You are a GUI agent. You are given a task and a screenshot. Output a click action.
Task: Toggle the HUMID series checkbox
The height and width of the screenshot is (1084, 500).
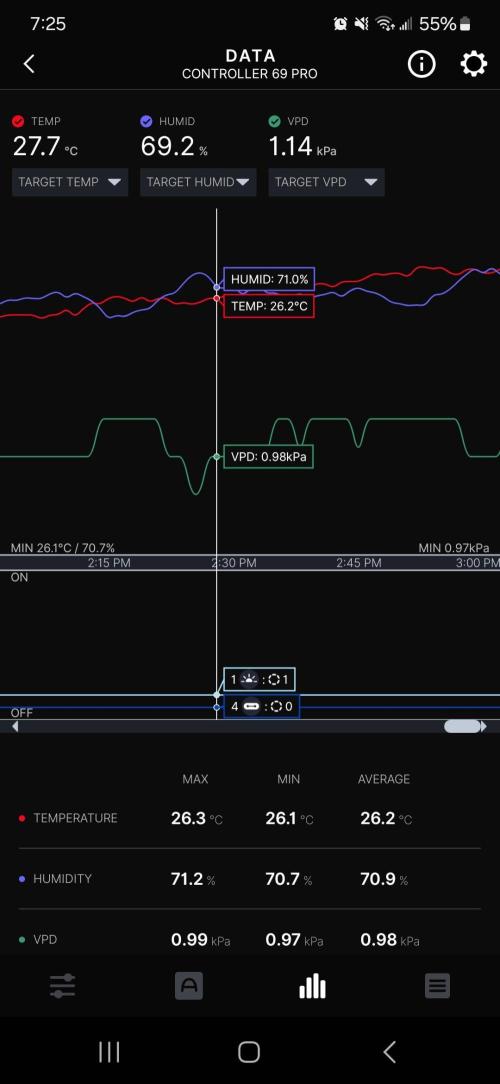[x=146, y=122]
